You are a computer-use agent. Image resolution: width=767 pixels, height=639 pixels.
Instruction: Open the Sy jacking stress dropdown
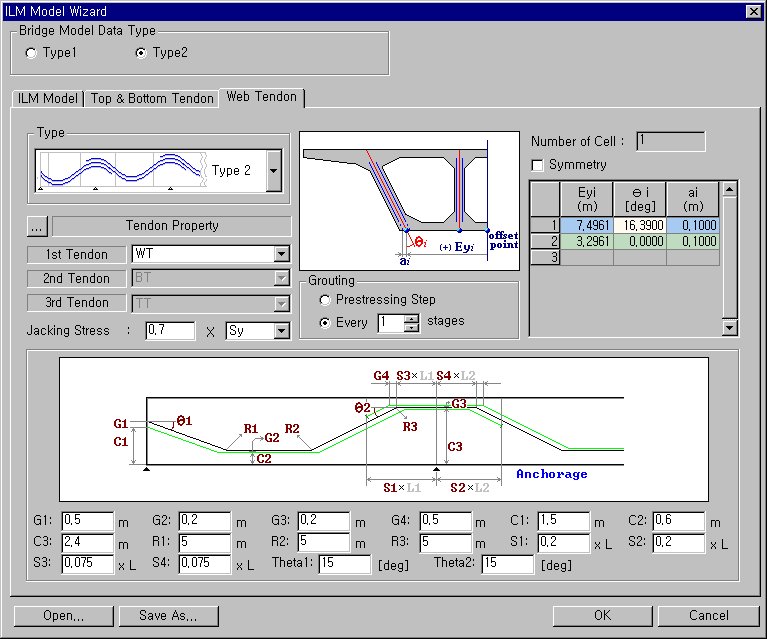pyautogui.click(x=281, y=330)
